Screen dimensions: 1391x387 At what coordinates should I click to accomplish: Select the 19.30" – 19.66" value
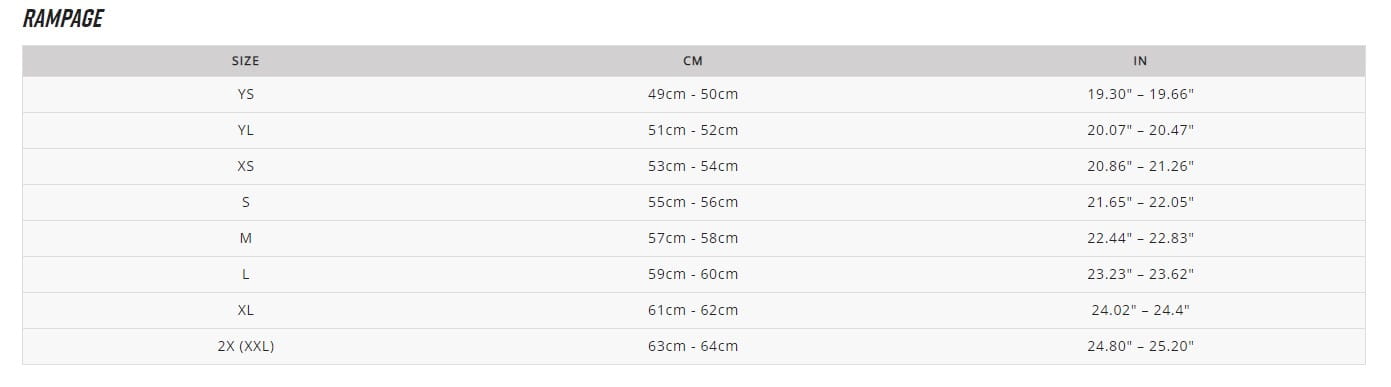tap(1140, 94)
